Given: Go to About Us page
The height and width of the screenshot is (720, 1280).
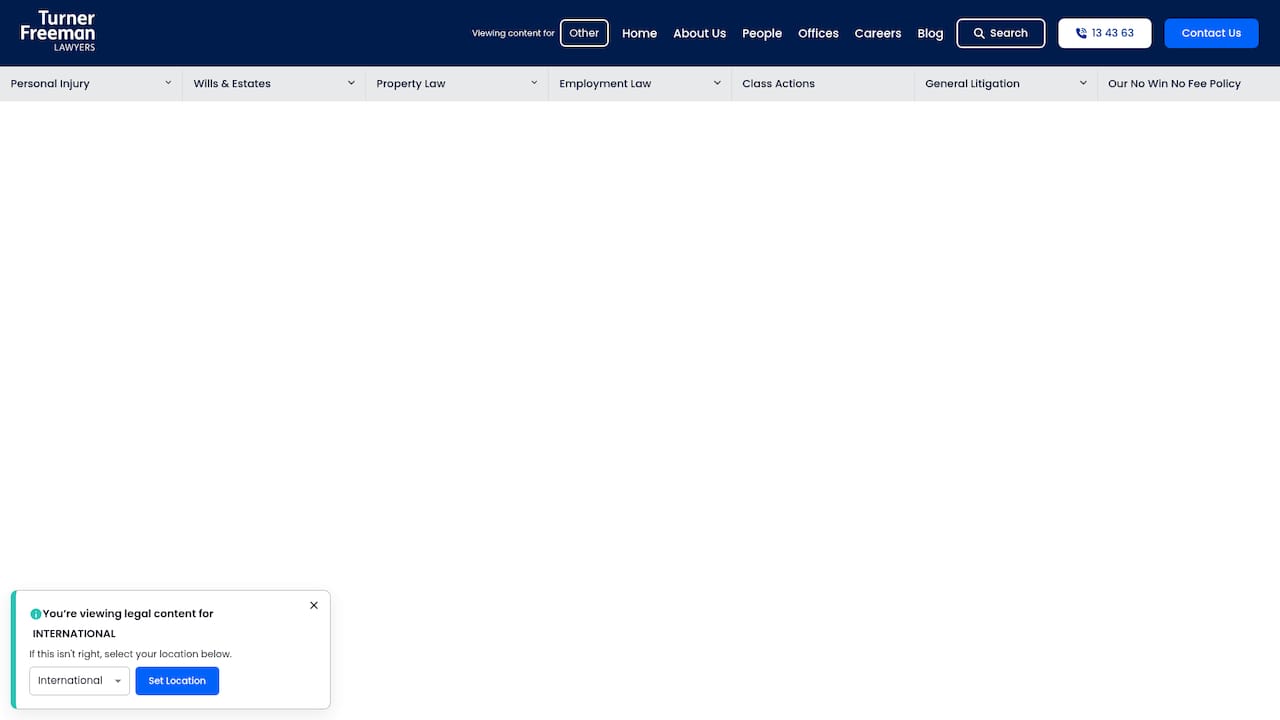Looking at the screenshot, I should tap(700, 33).
